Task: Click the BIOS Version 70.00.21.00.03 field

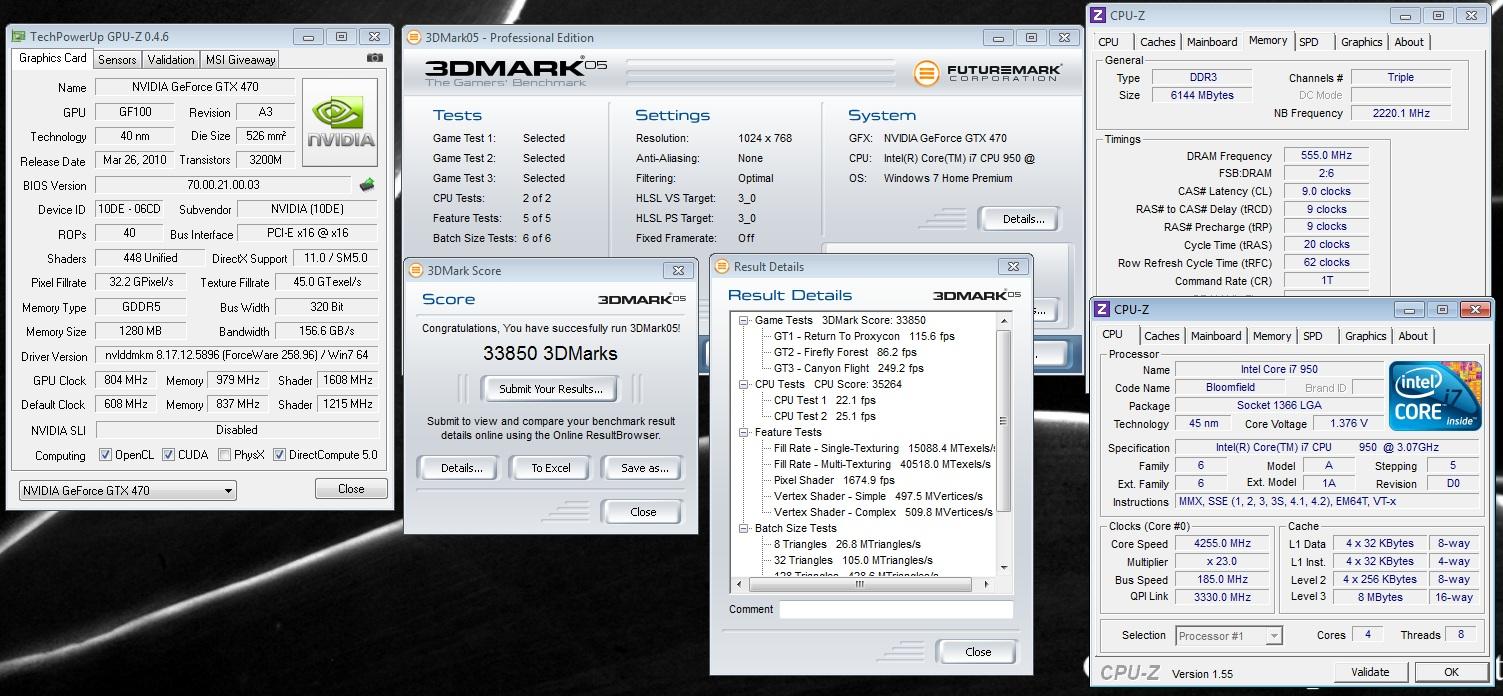Action: 223,185
